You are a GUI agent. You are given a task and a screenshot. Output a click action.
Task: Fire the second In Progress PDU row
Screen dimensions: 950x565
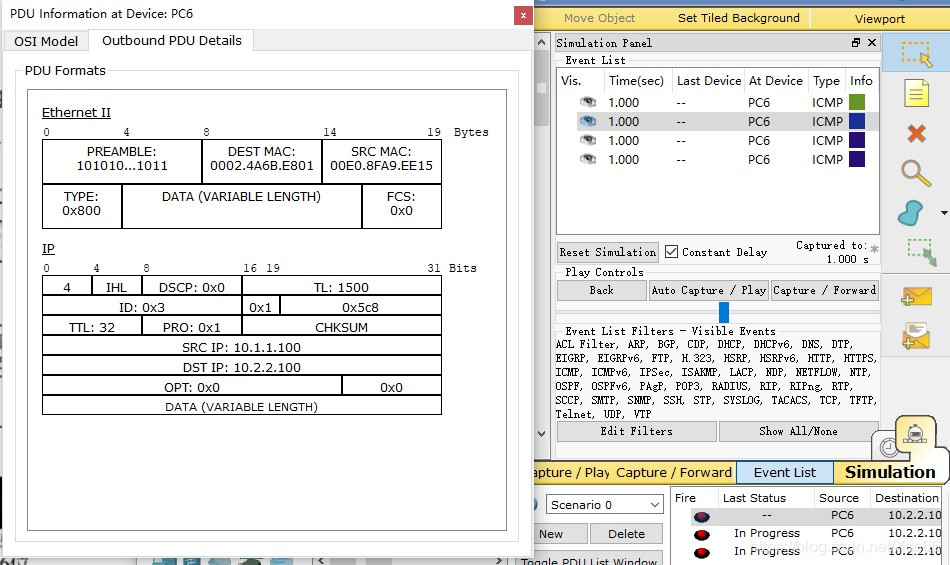point(702,535)
